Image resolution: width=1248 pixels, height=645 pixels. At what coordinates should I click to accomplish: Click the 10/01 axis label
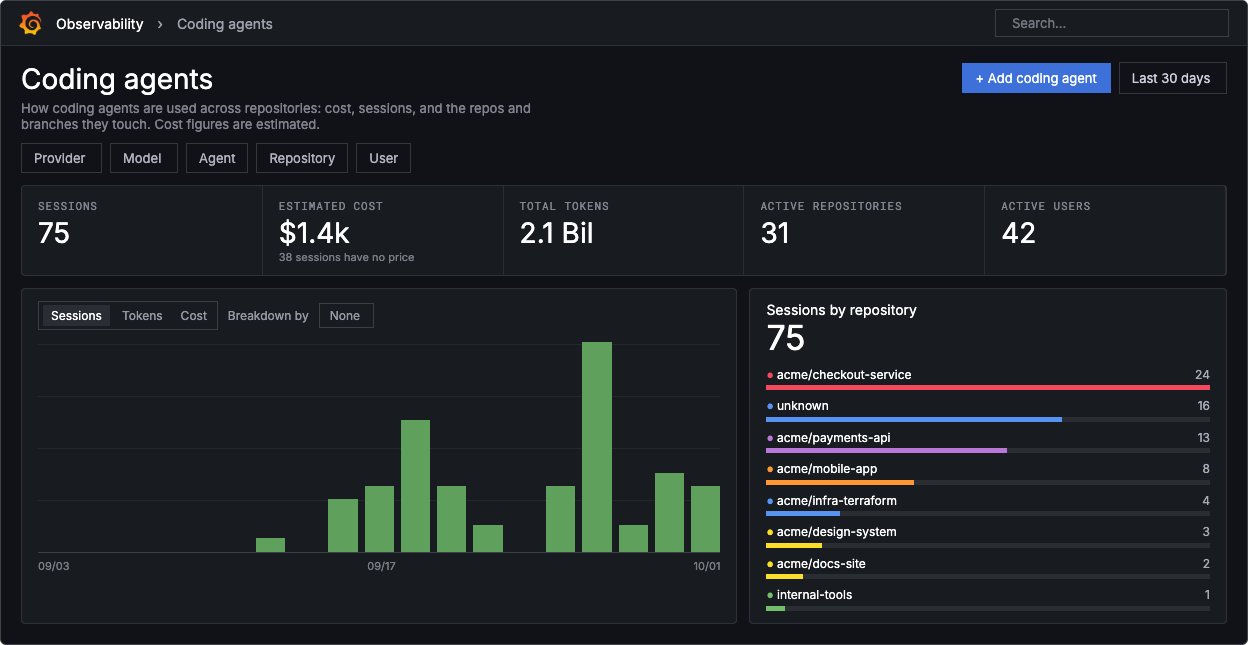tap(707, 566)
